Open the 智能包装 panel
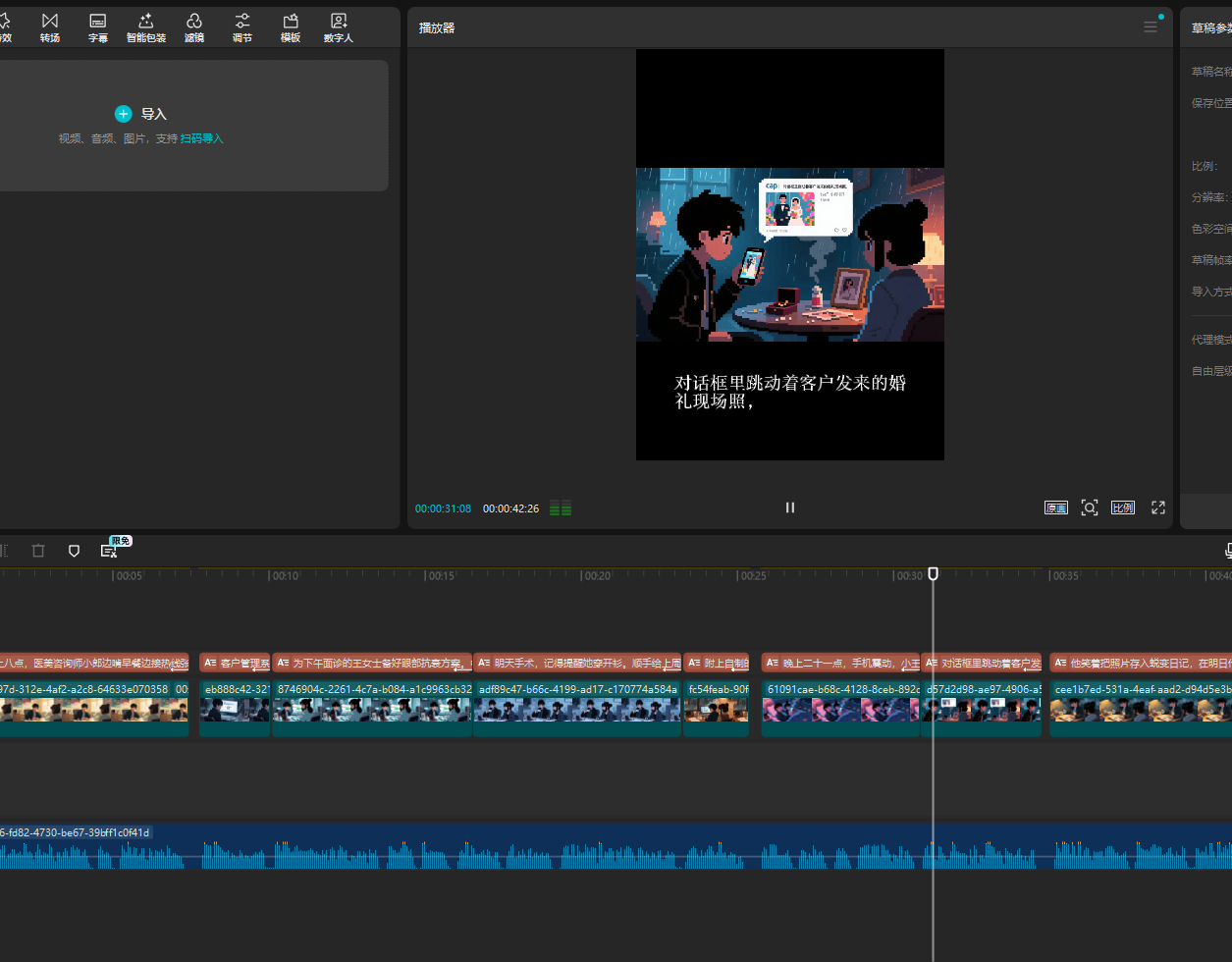 pos(146,27)
